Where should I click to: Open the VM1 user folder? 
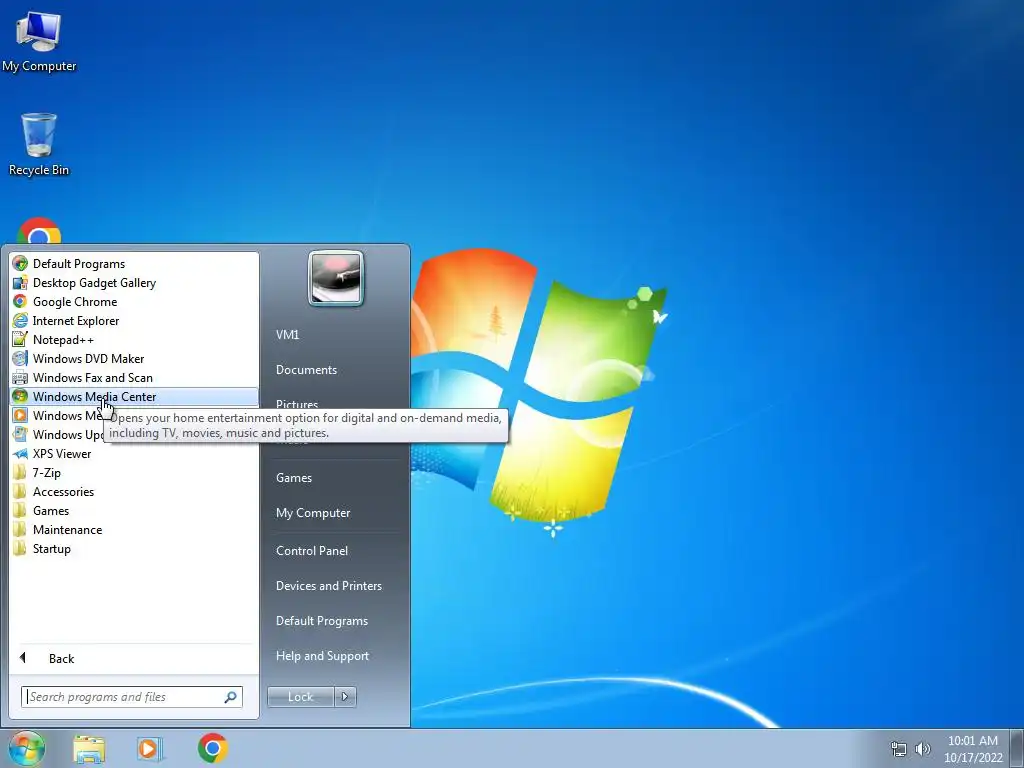(287, 334)
